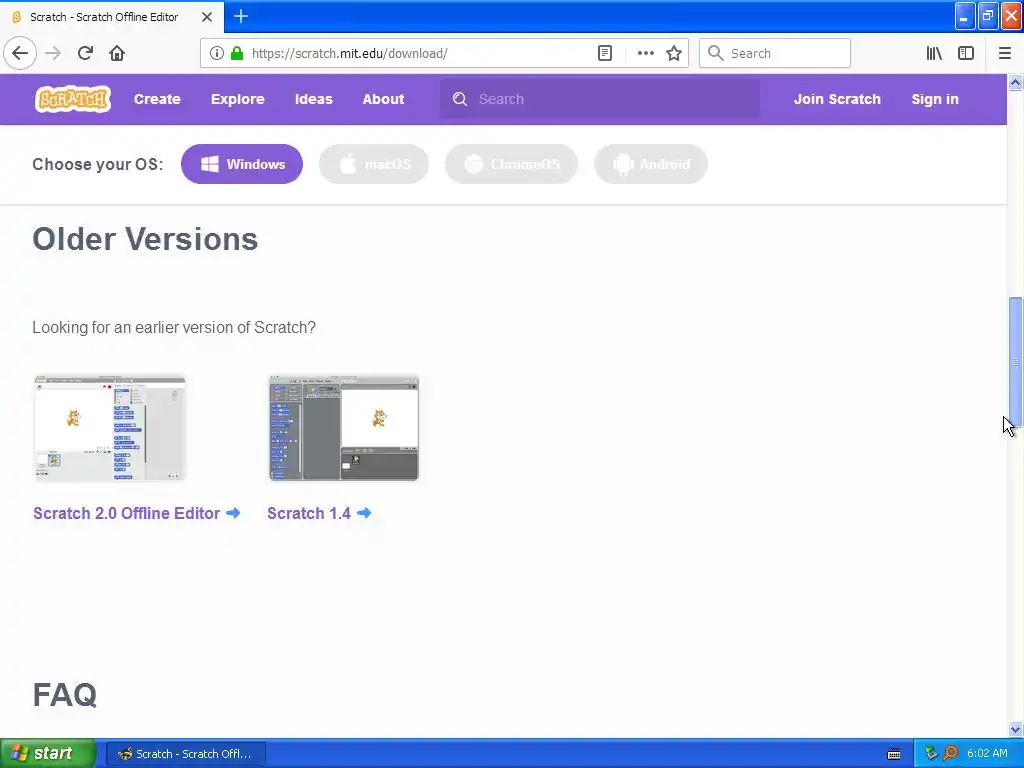Image resolution: width=1024 pixels, height=768 pixels.
Task: Focus the Scratch site search field
Action: point(600,99)
